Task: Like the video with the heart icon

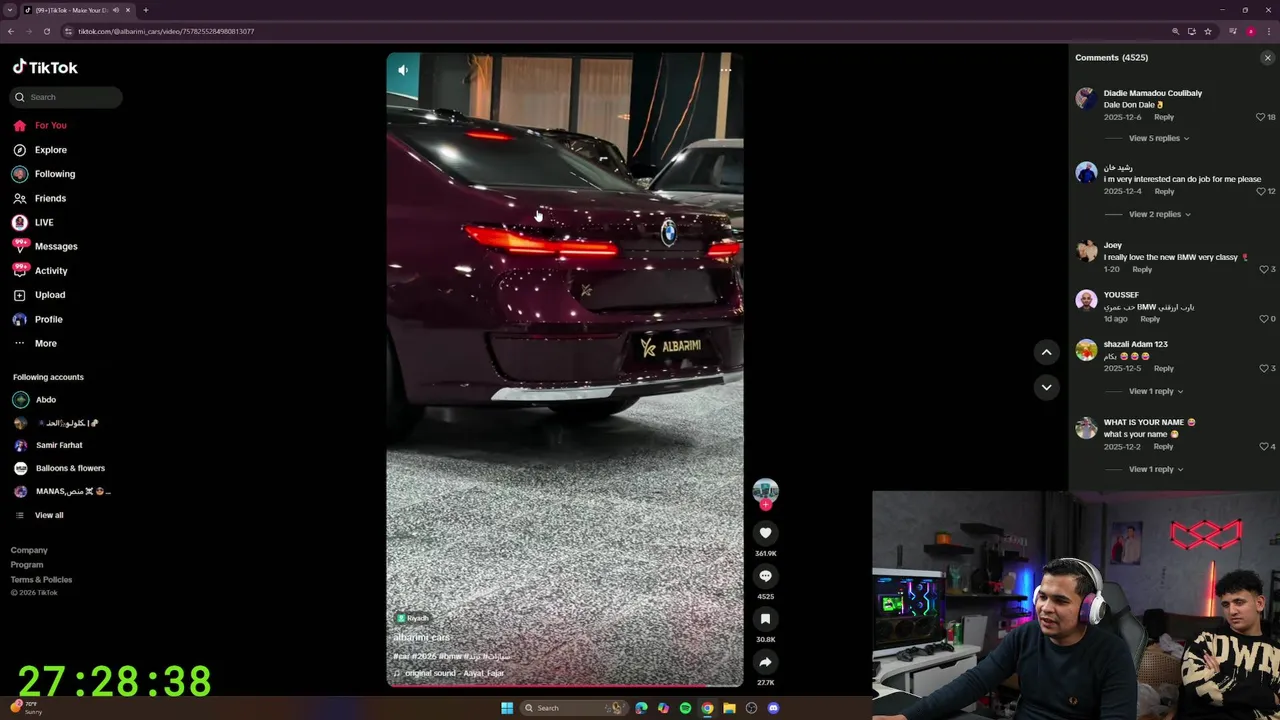Action: pyautogui.click(x=765, y=533)
